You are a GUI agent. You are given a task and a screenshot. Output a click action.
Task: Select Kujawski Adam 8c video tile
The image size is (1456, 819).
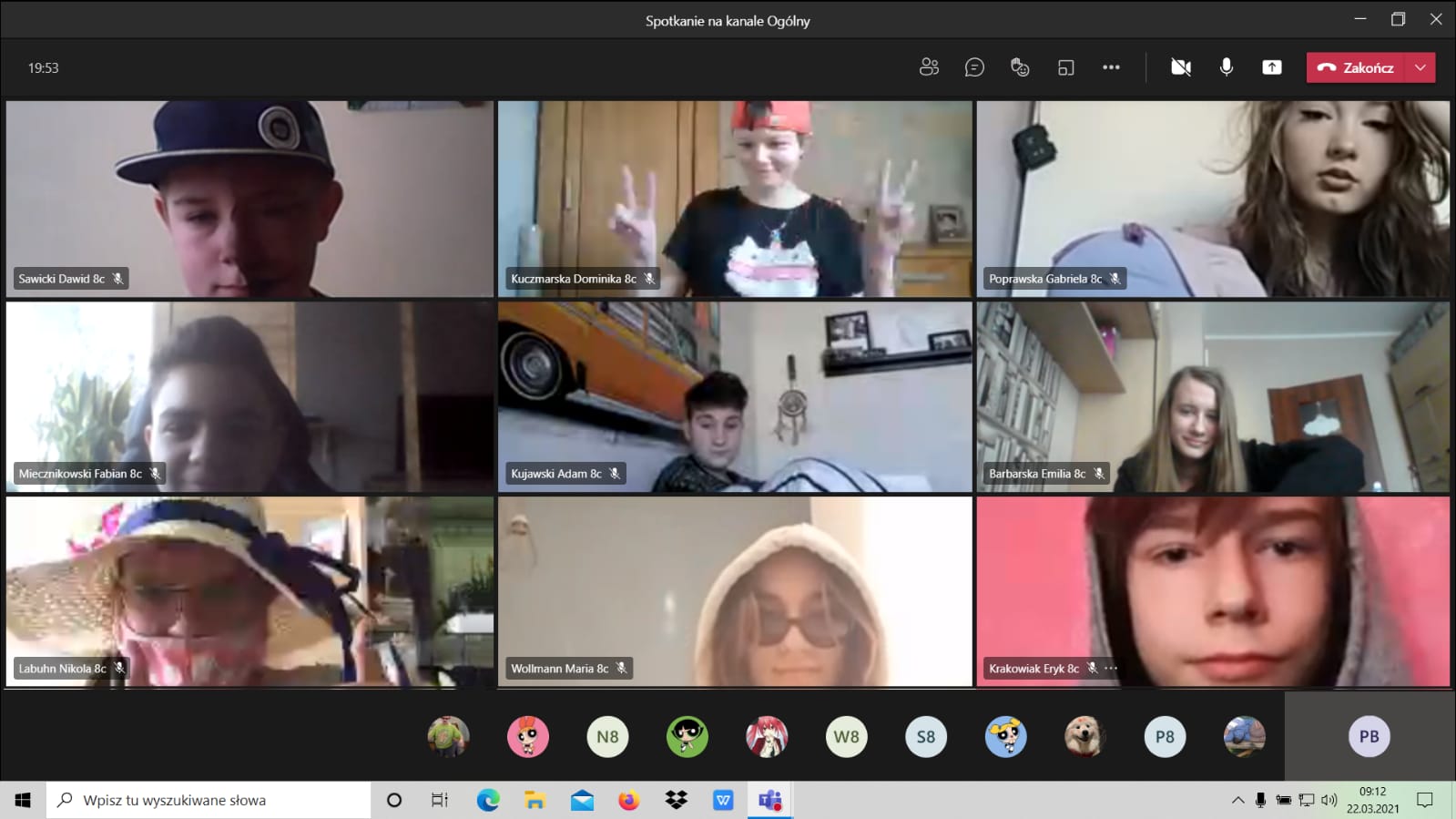pyautogui.click(x=735, y=397)
